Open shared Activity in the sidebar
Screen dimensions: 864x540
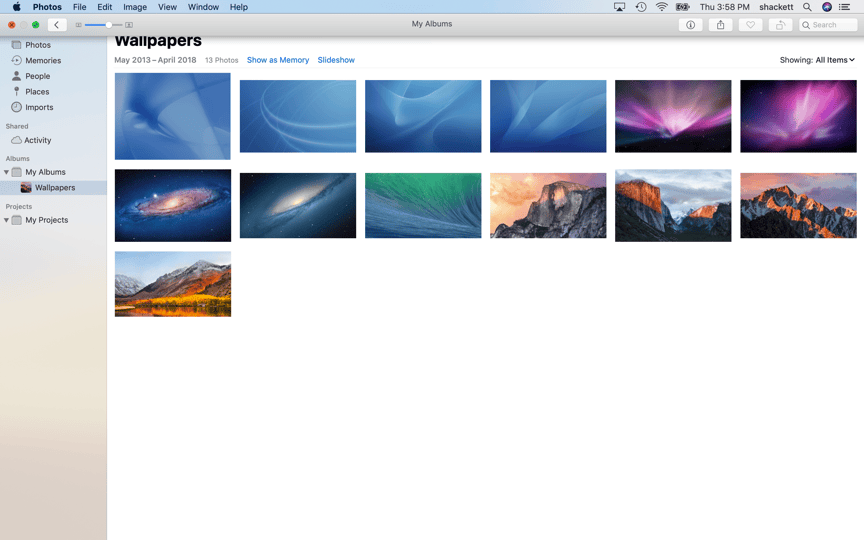[37, 141]
